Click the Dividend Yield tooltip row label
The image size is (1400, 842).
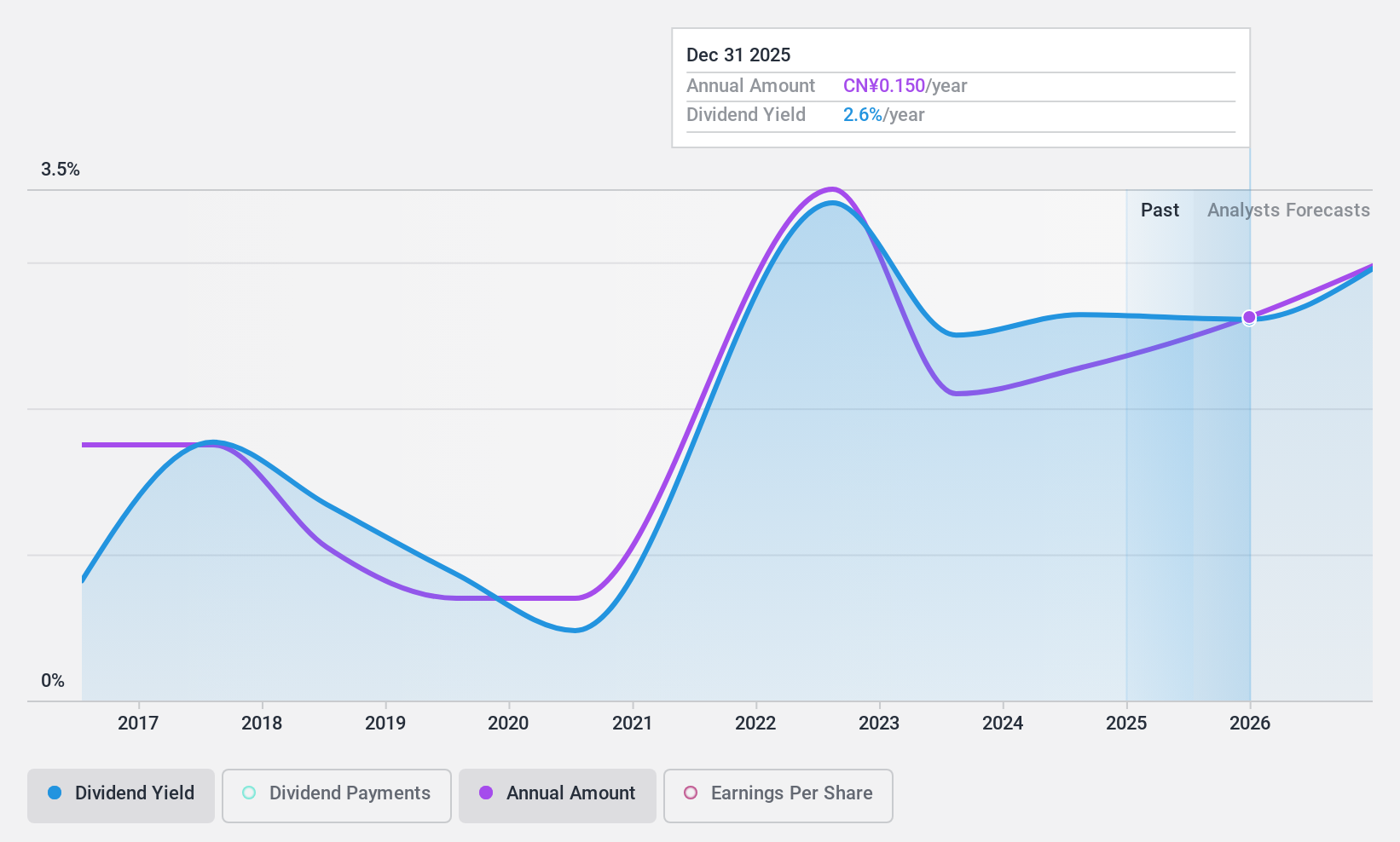coord(746,114)
